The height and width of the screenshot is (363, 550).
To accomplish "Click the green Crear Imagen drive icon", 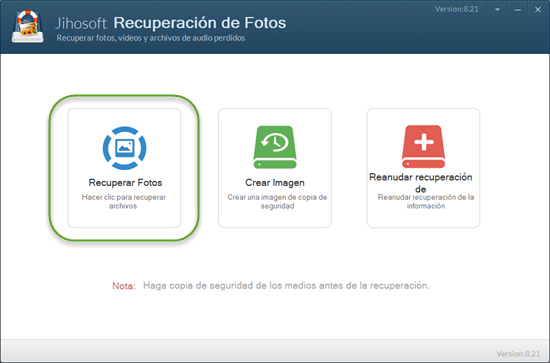I will 275,147.
